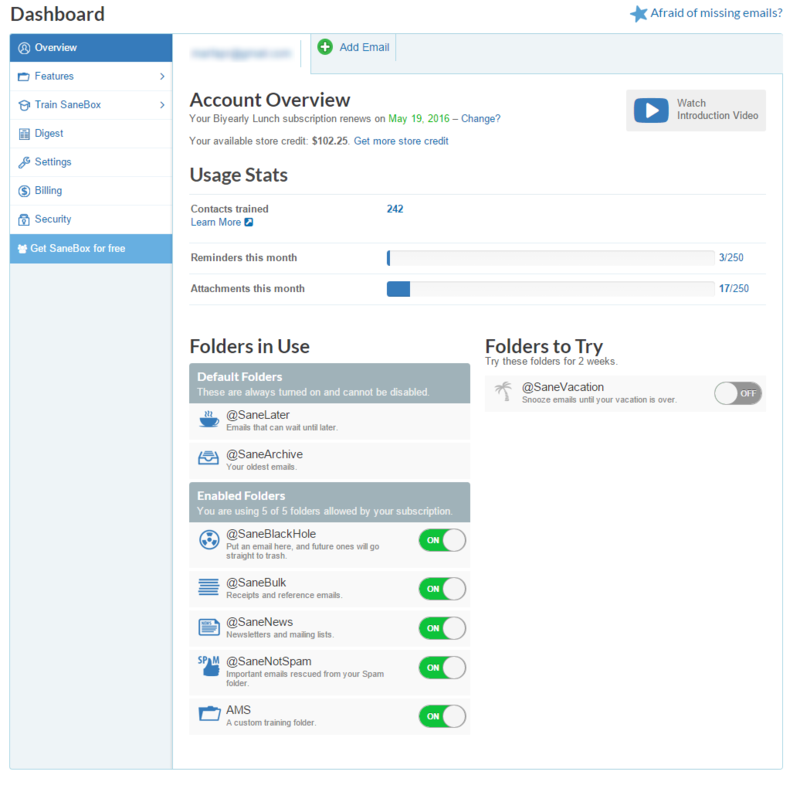Expand the Features menu chevron

(162, 77)
